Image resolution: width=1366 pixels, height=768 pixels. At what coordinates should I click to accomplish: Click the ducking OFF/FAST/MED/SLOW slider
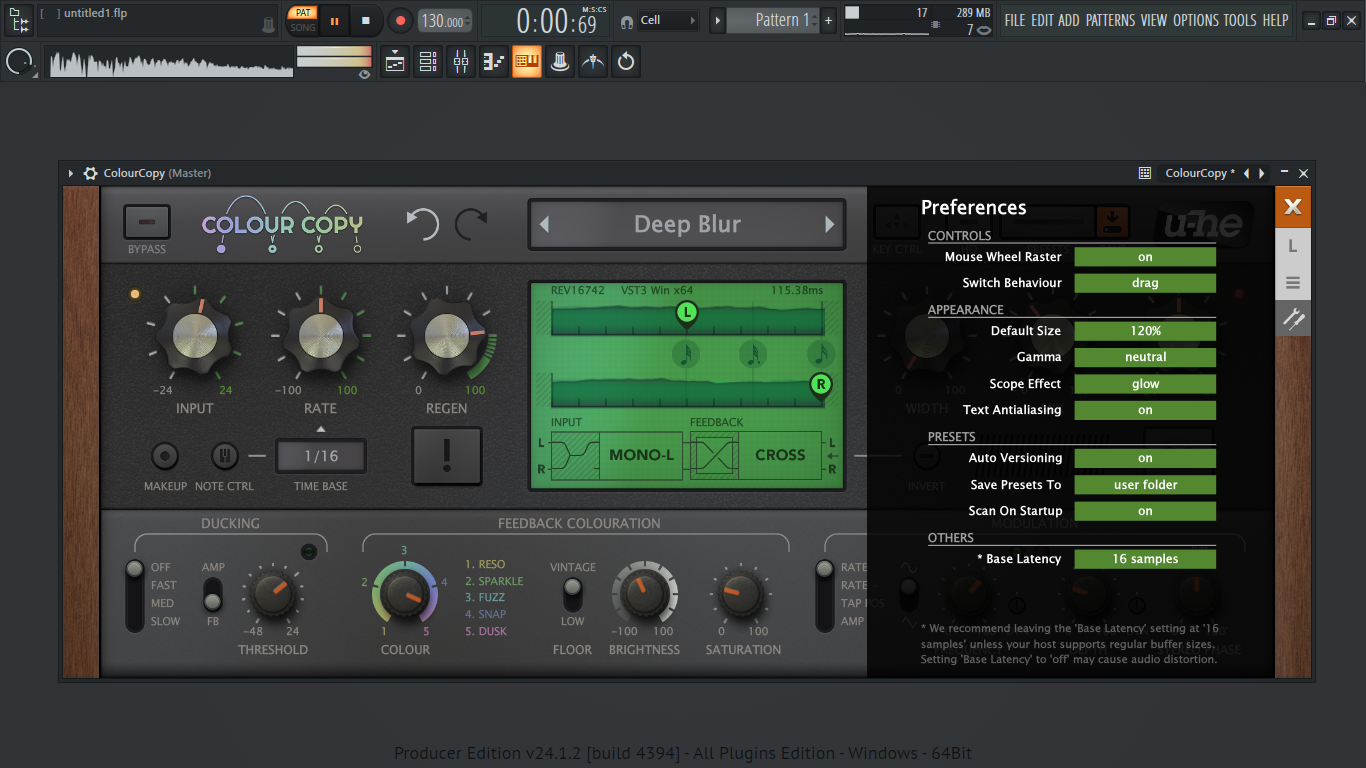point(135,595)
